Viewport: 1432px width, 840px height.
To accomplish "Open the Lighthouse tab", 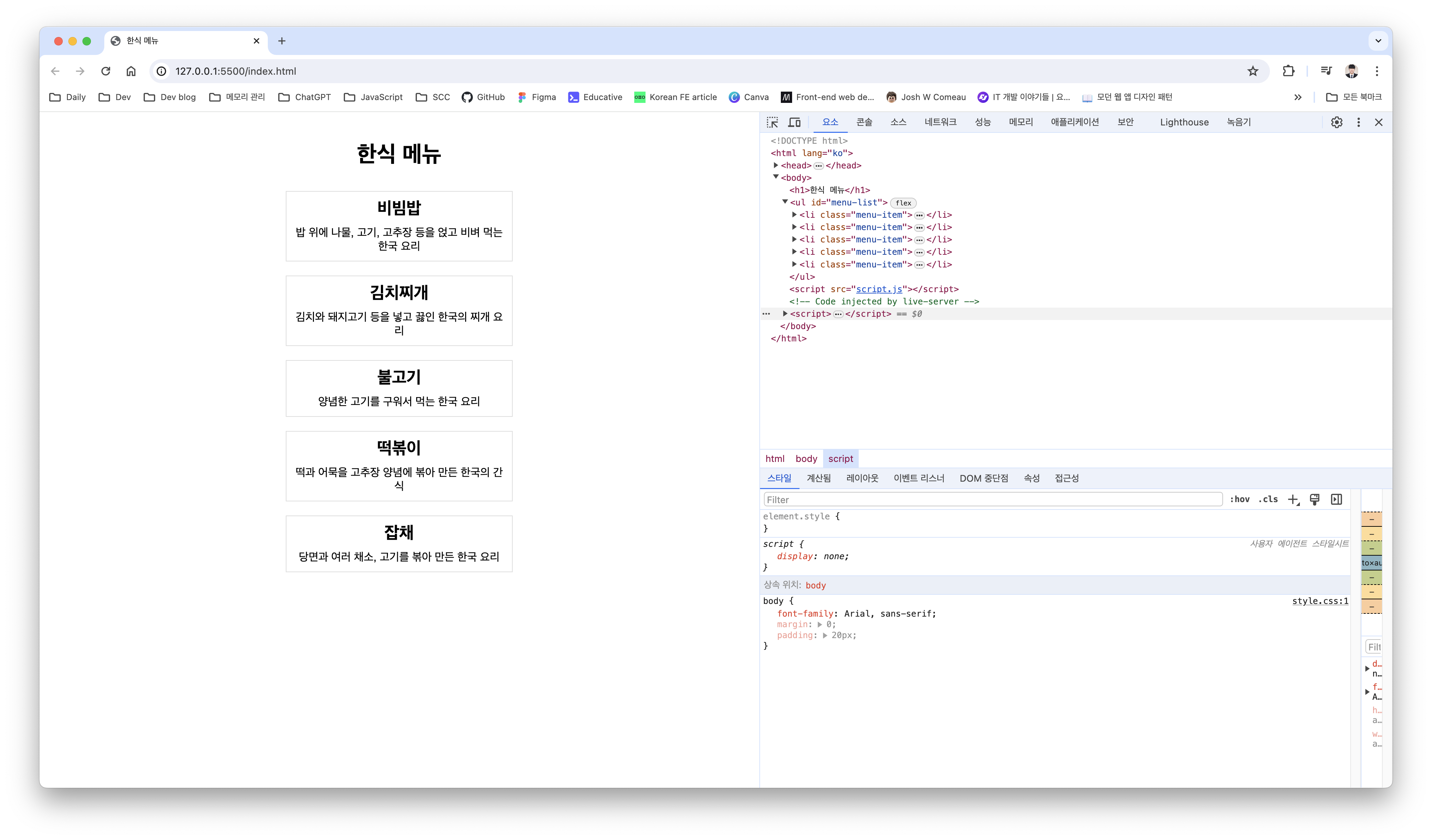I will pyautogui.click(x=1184, y=122).
